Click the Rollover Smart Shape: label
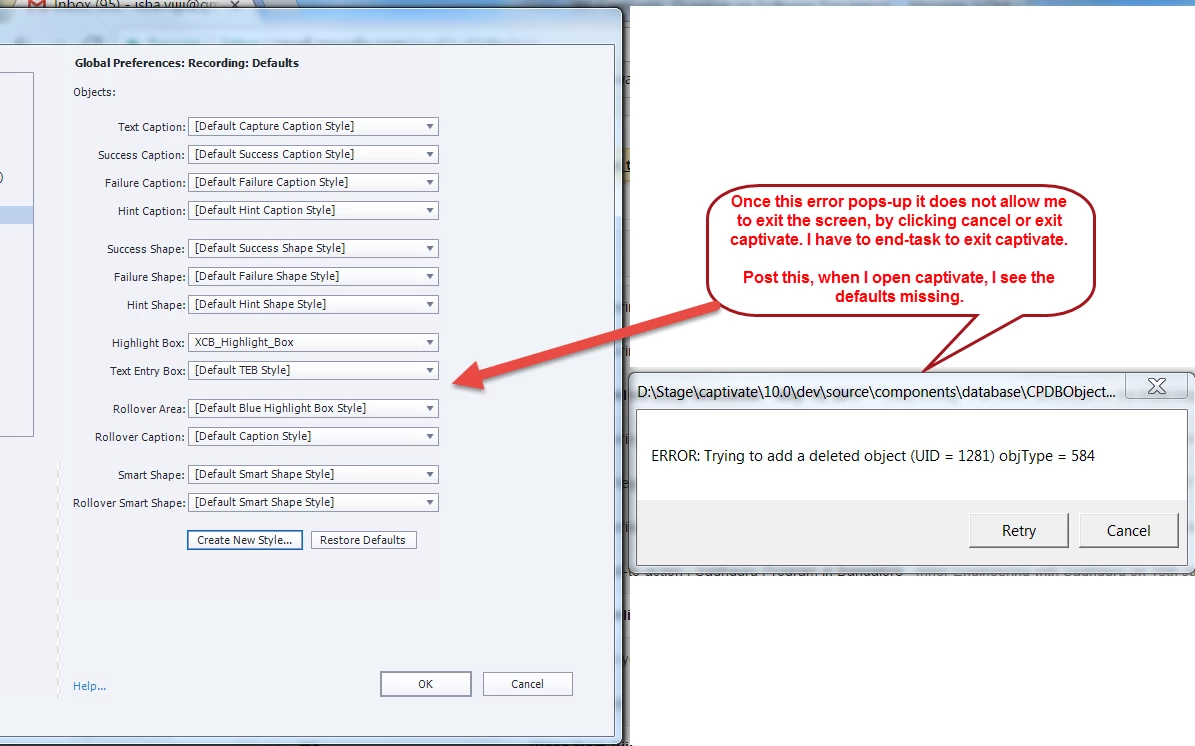1195x746 pixels. click(129, 503)
